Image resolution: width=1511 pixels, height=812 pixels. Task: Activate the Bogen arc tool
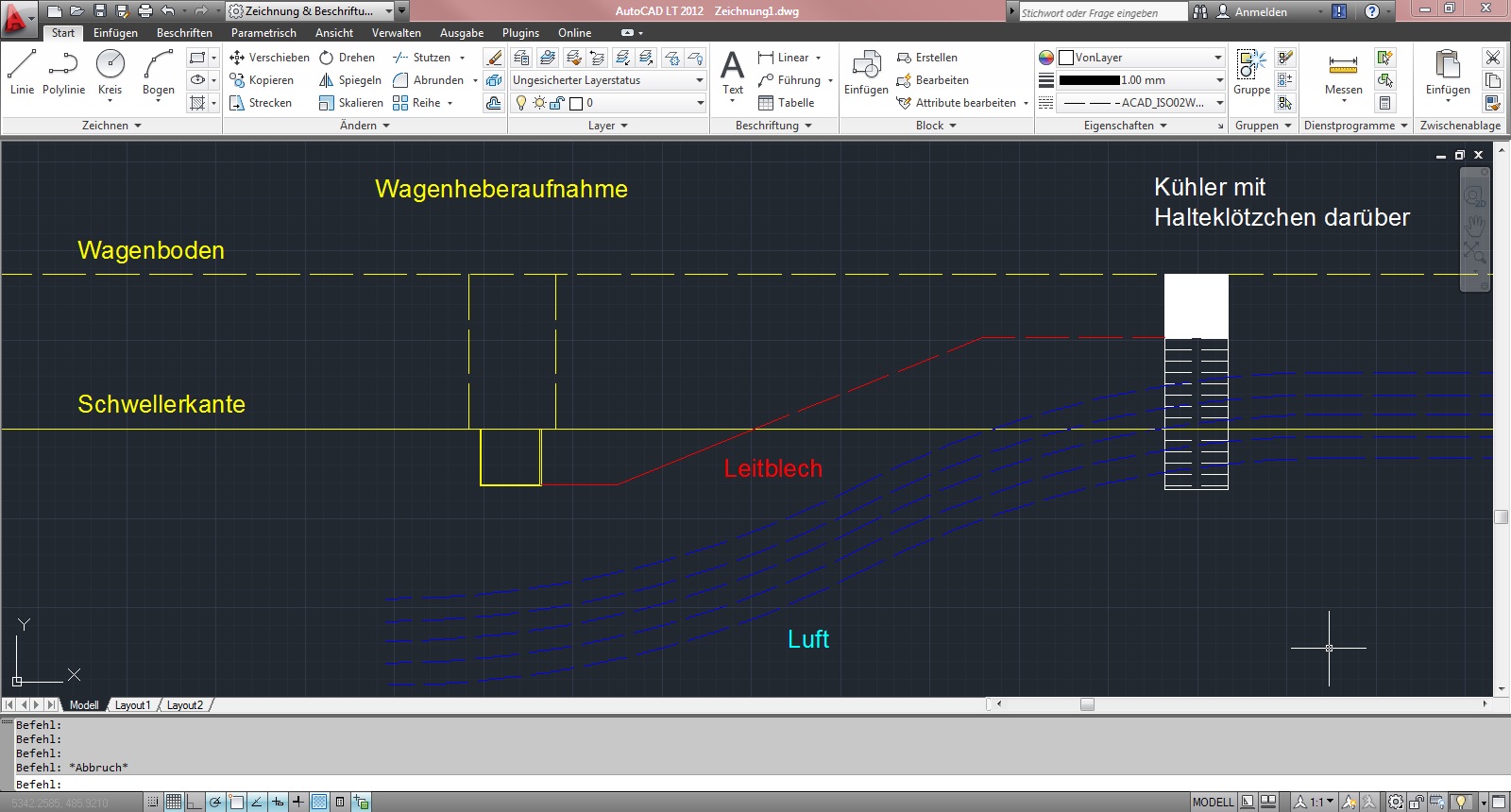pyautogui.click(x=158, y=72)
